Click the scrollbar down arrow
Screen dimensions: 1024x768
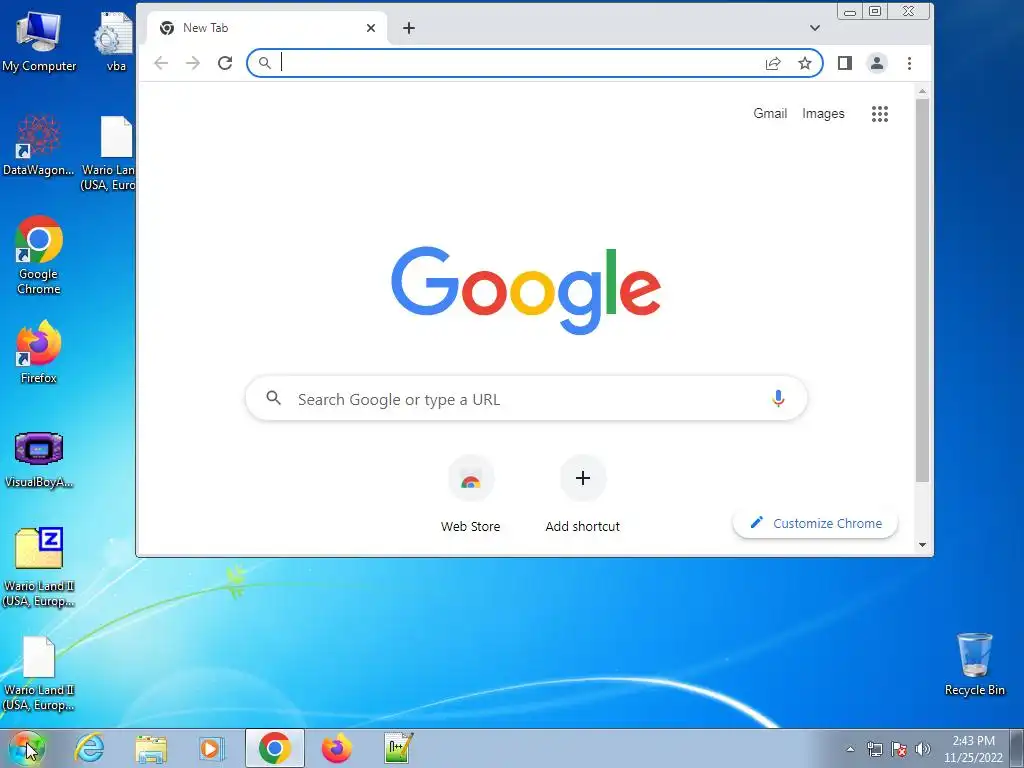(922, 545)
